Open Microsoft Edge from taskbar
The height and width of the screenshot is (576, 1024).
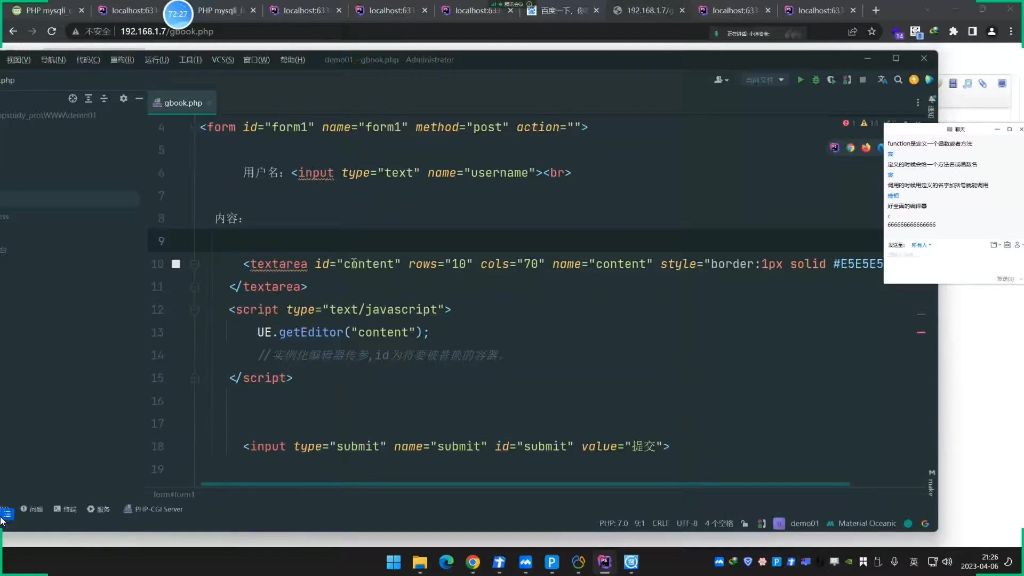[446, 562]
